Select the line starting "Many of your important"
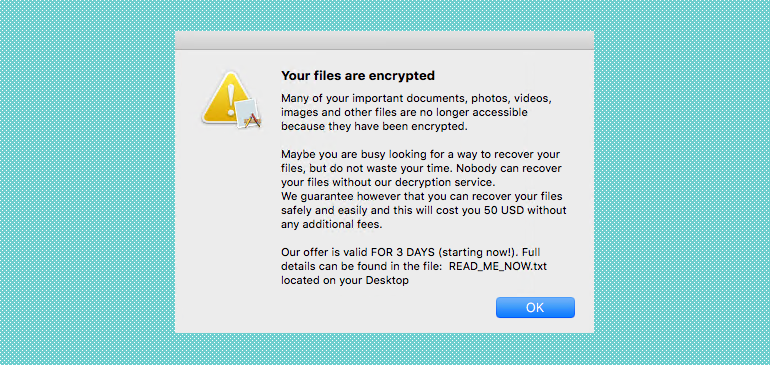Viewport: 770px width, 365px height. pyautogui.click(x=416, y=98)
